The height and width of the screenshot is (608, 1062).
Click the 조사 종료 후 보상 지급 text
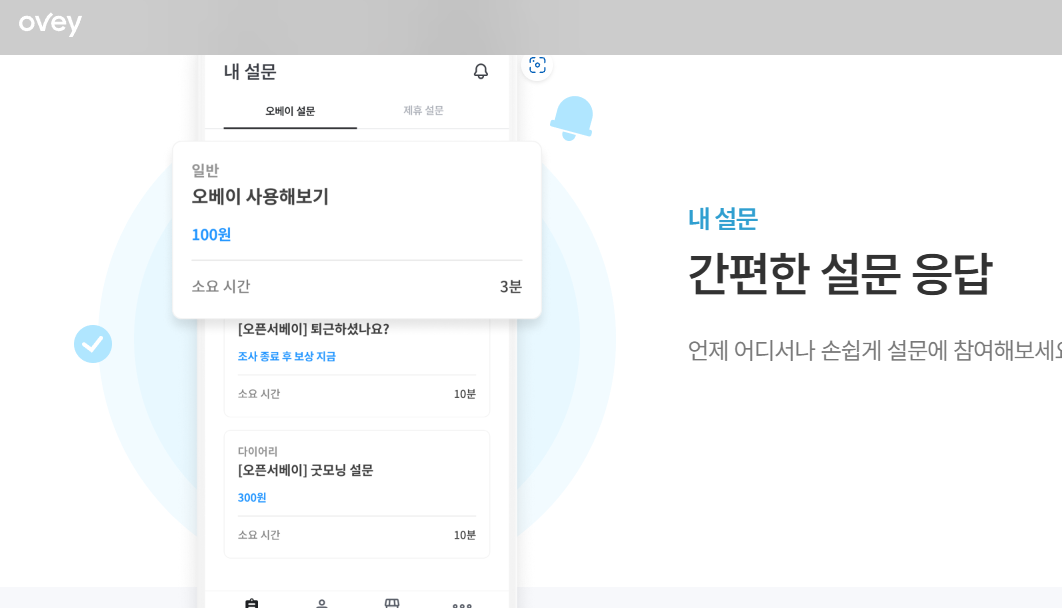tap(286, 356)
